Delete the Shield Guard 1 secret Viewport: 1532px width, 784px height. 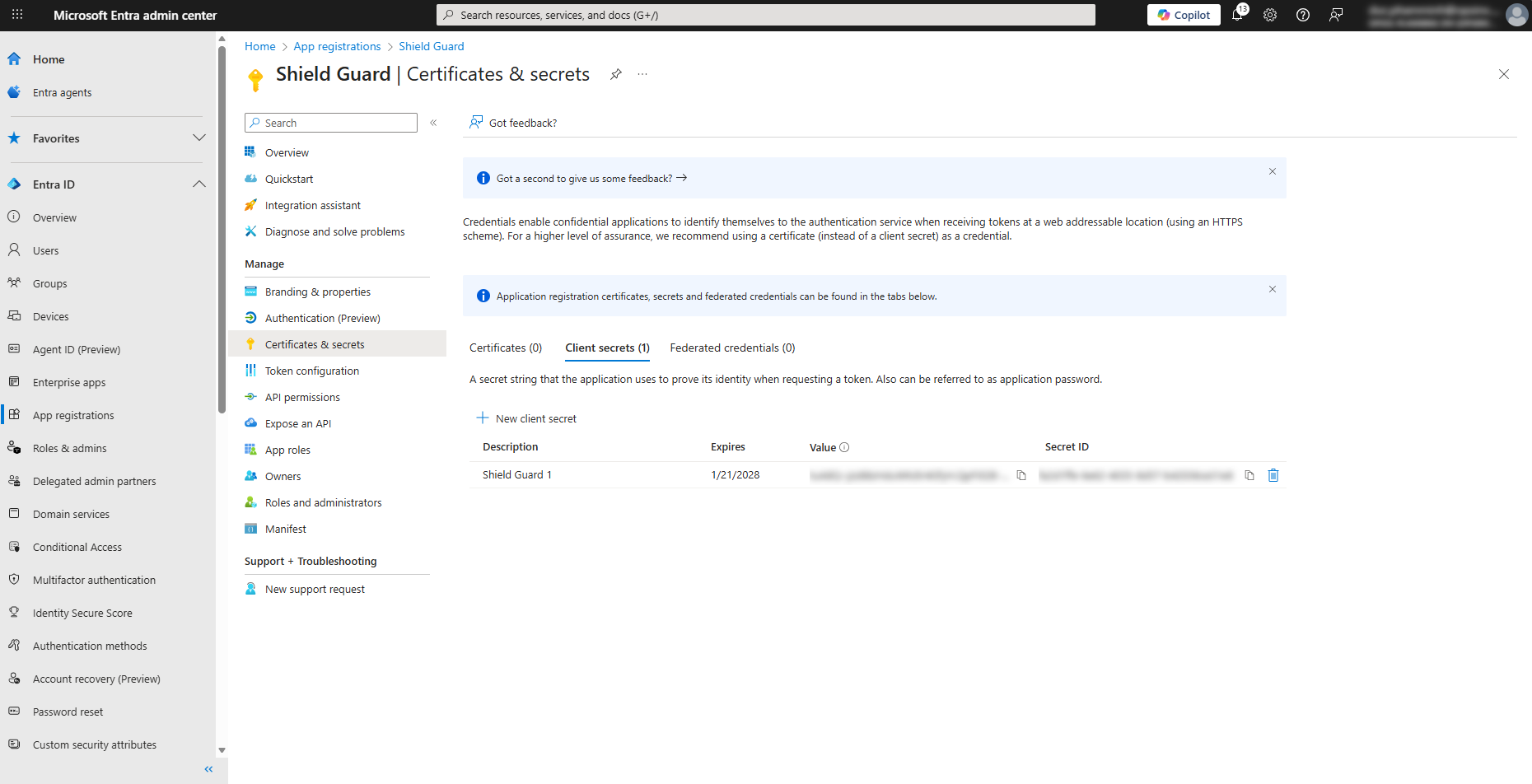click(1273, 475)
